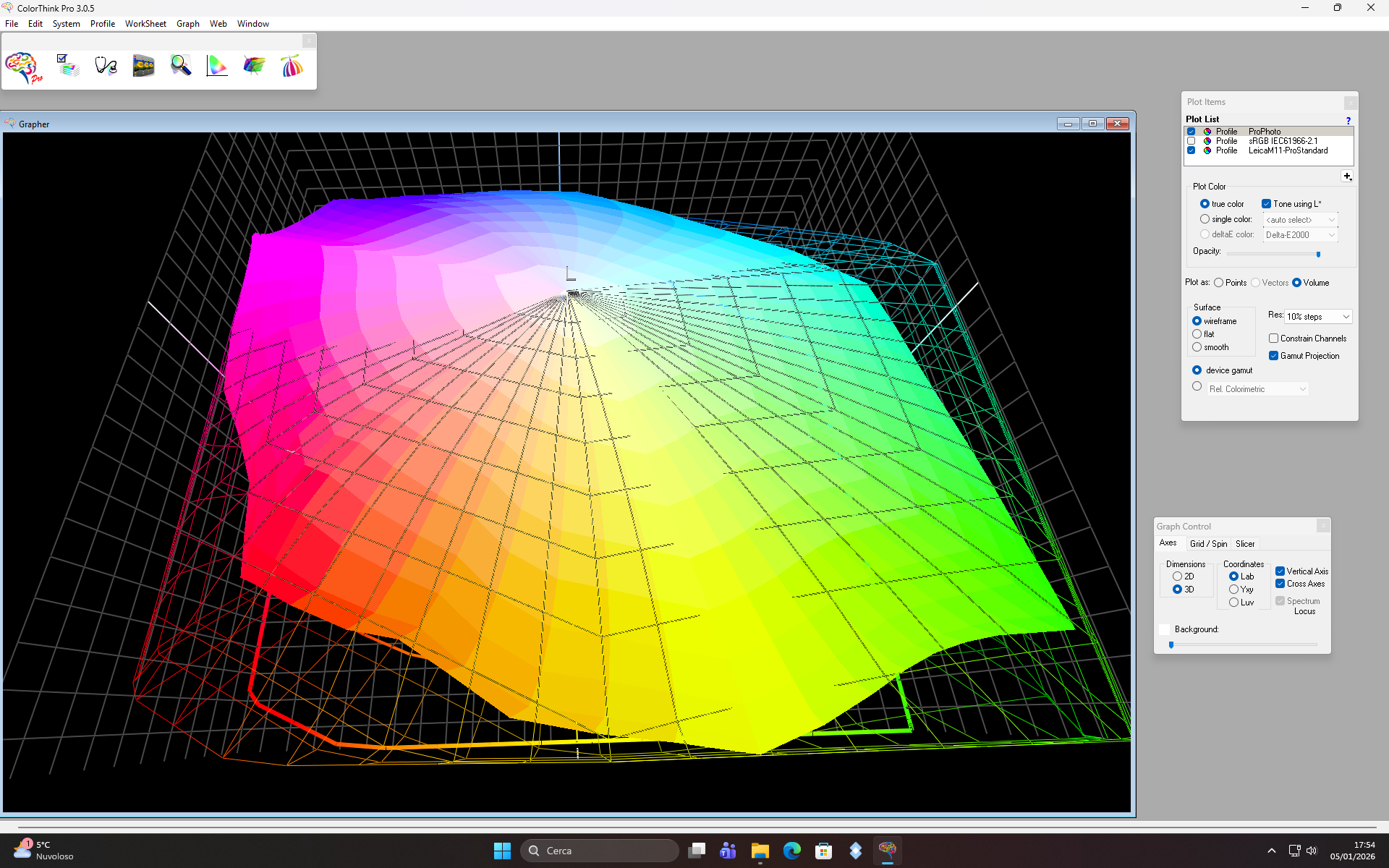Click the Plot List help question mark
Image resolution: width=1389 pixels, height=868 pixels.
[1348, 120]
